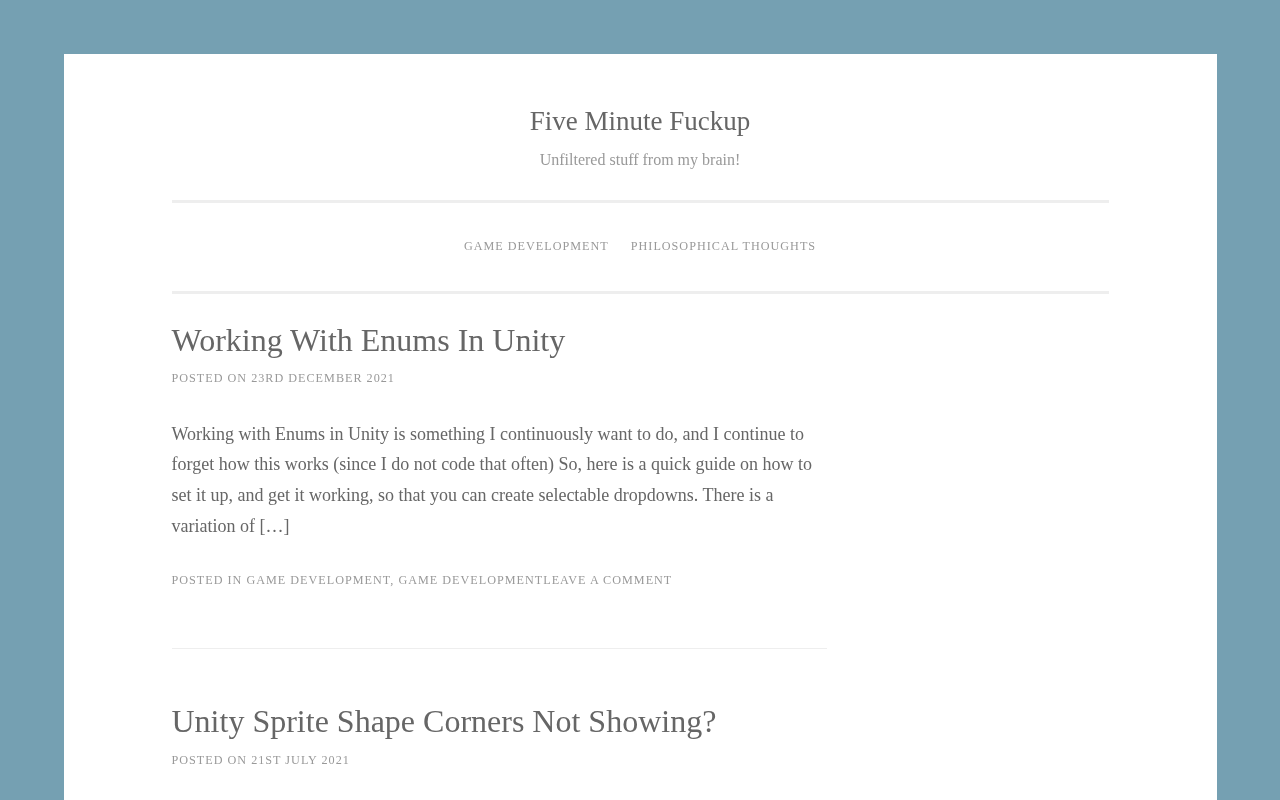Click the […] ellipsis ending the excerpt

(x=274, y=526)
